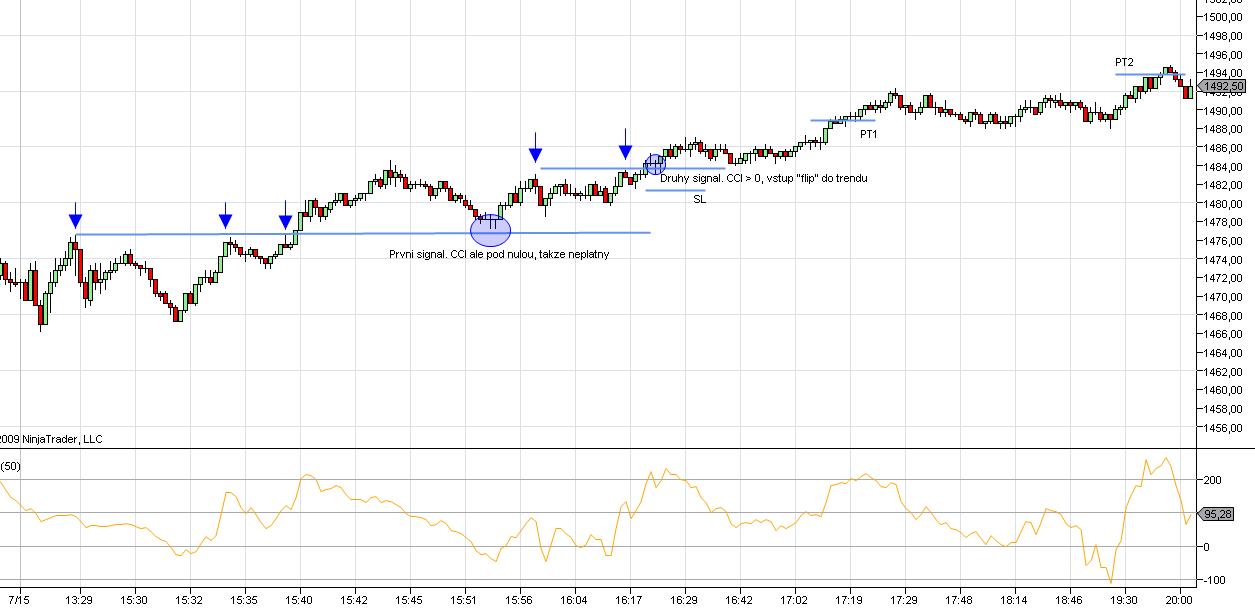Click the 1500,00 price axis label

[1224, 17]
